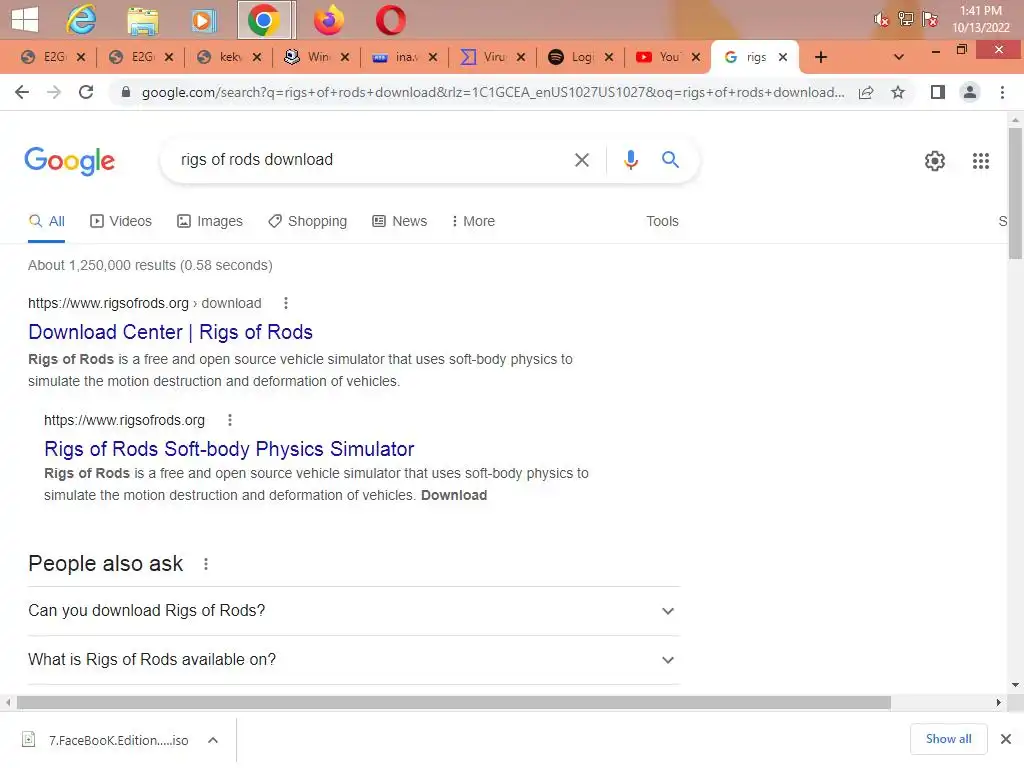1024x768 pixels.
Task: Open the Chrome profile avatar
Action: pyautogui.click(x=970, y=92)
